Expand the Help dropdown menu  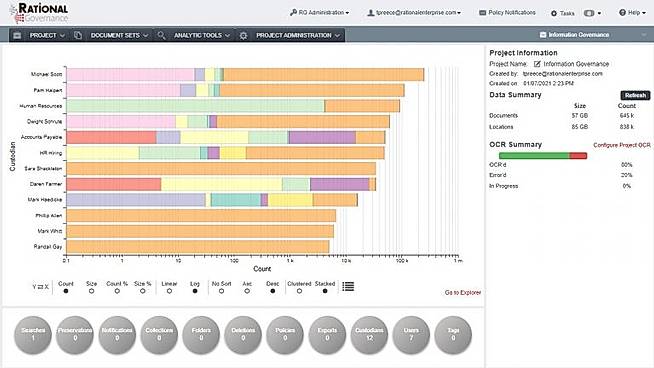click(632, 13)
